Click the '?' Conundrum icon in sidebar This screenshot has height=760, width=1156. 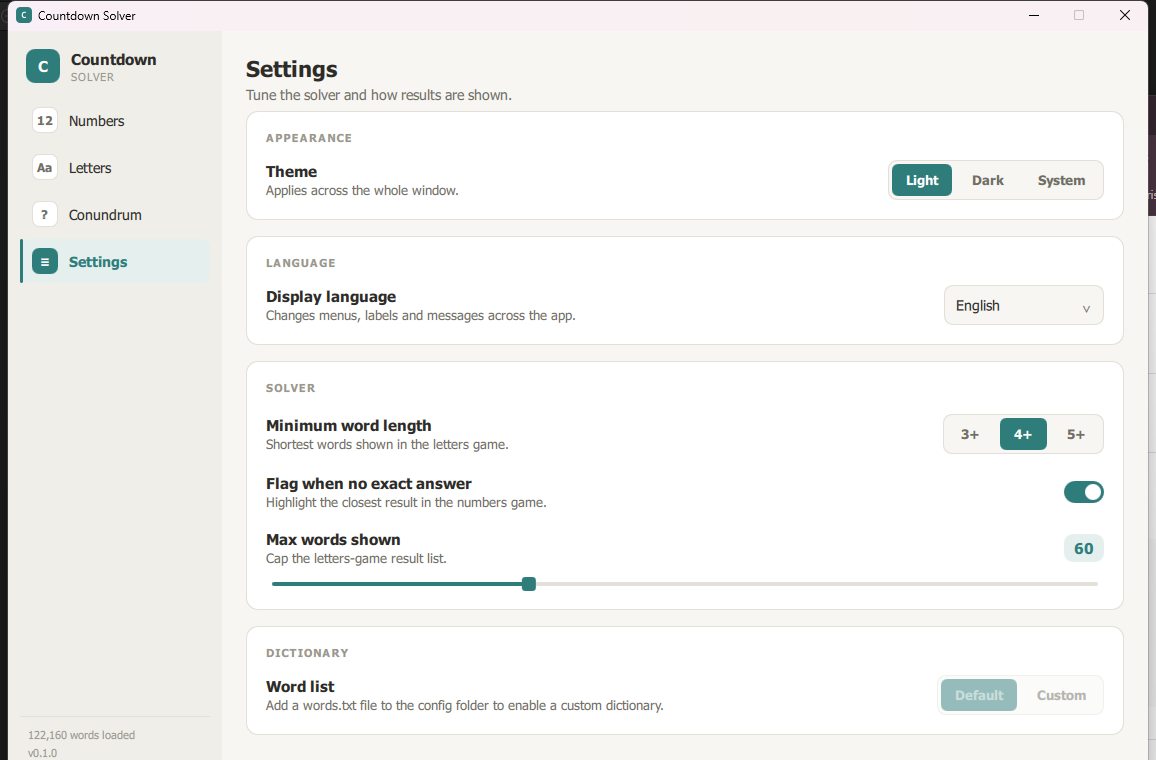(x=45, y=215)
